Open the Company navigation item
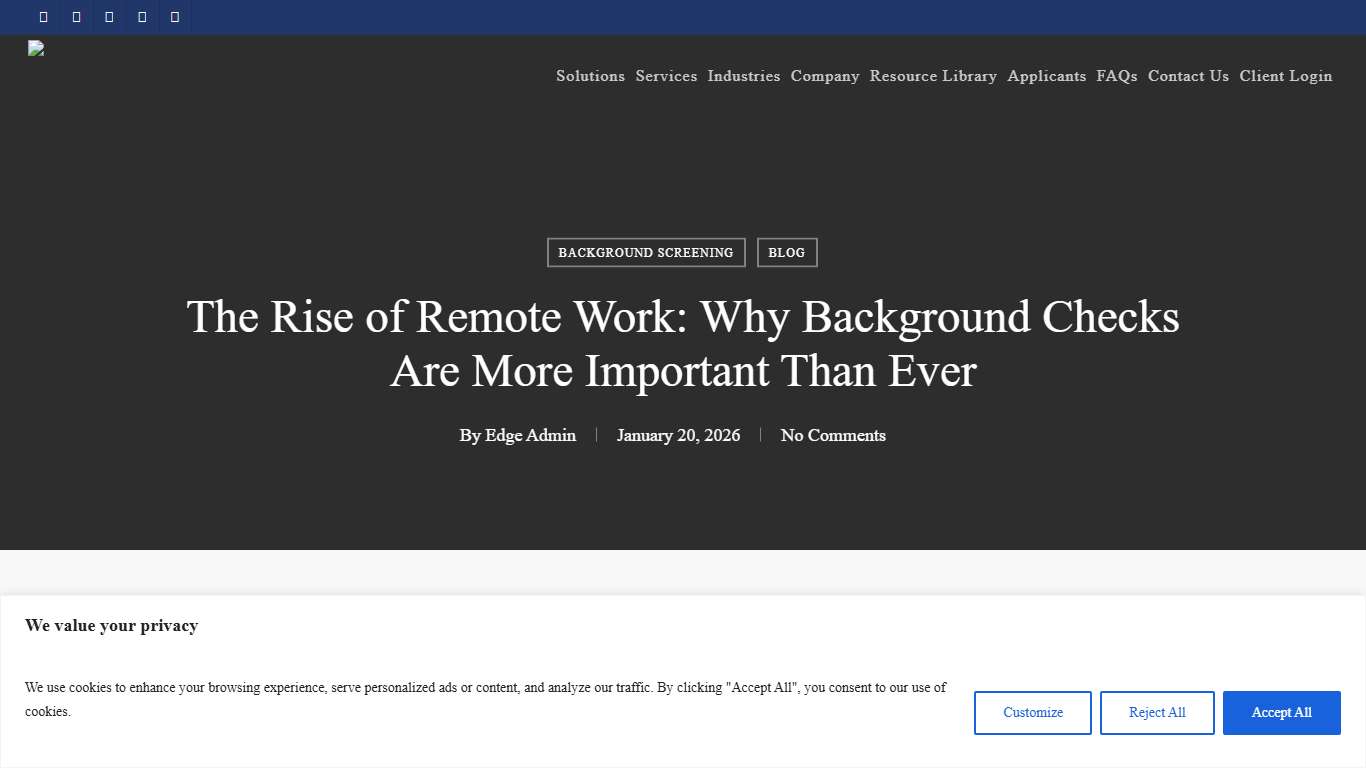 (x=825, y=76)
